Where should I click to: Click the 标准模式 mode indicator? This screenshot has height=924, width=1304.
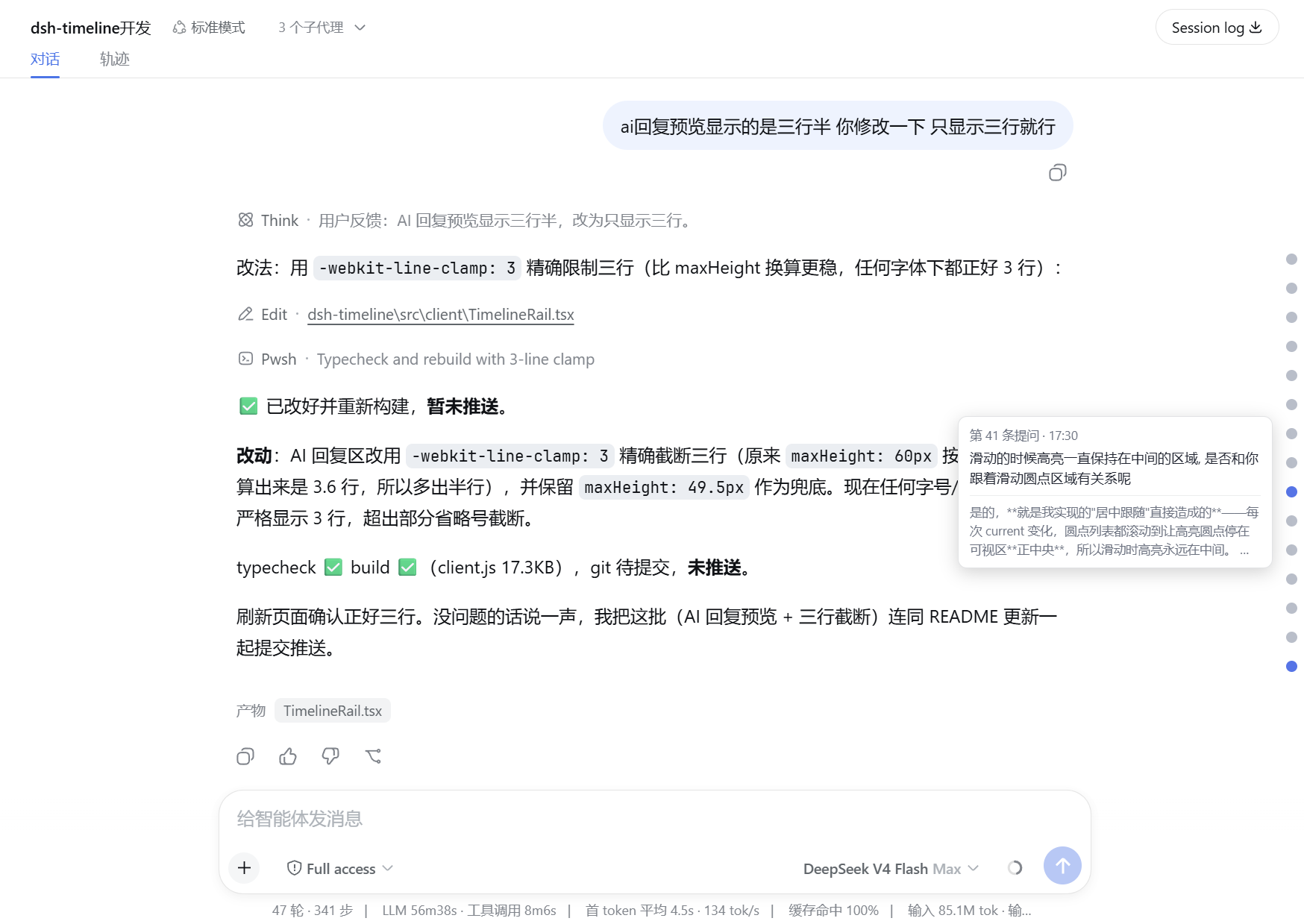click(209, 28)
